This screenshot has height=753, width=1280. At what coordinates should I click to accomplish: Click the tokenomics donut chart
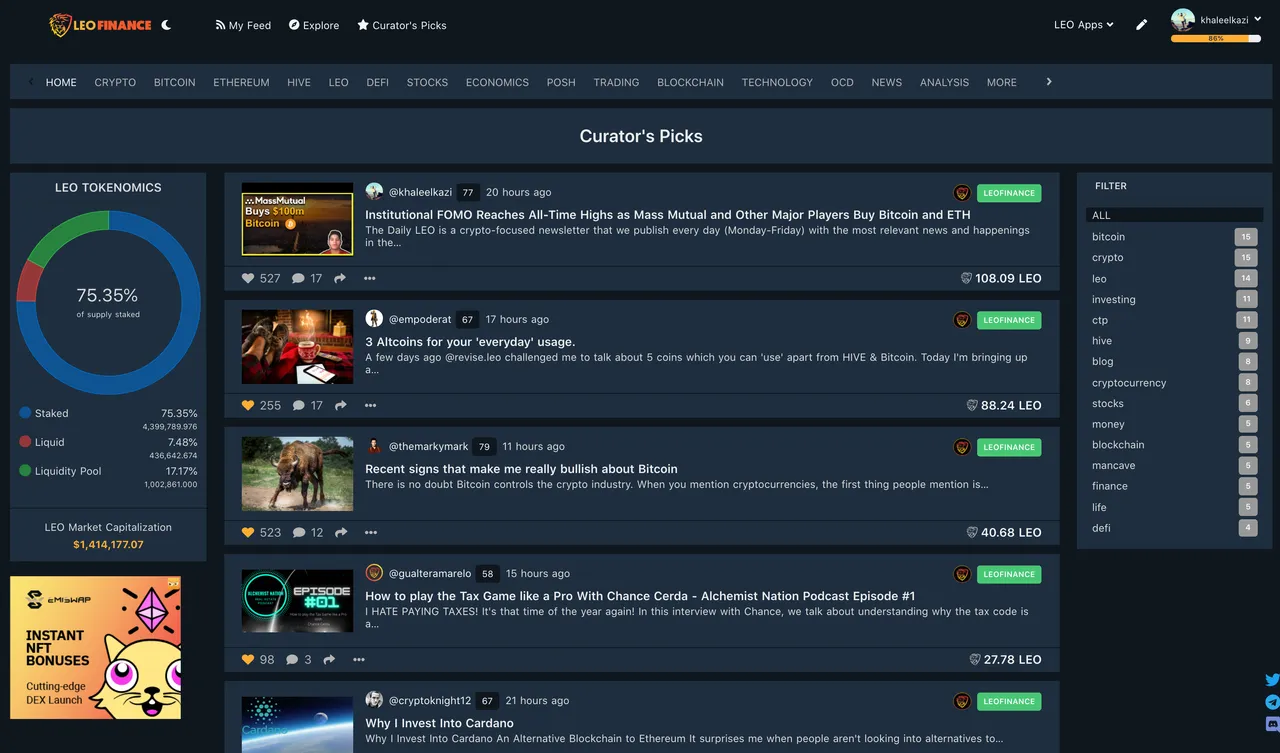pyautogui.click(x=108, y=302)
